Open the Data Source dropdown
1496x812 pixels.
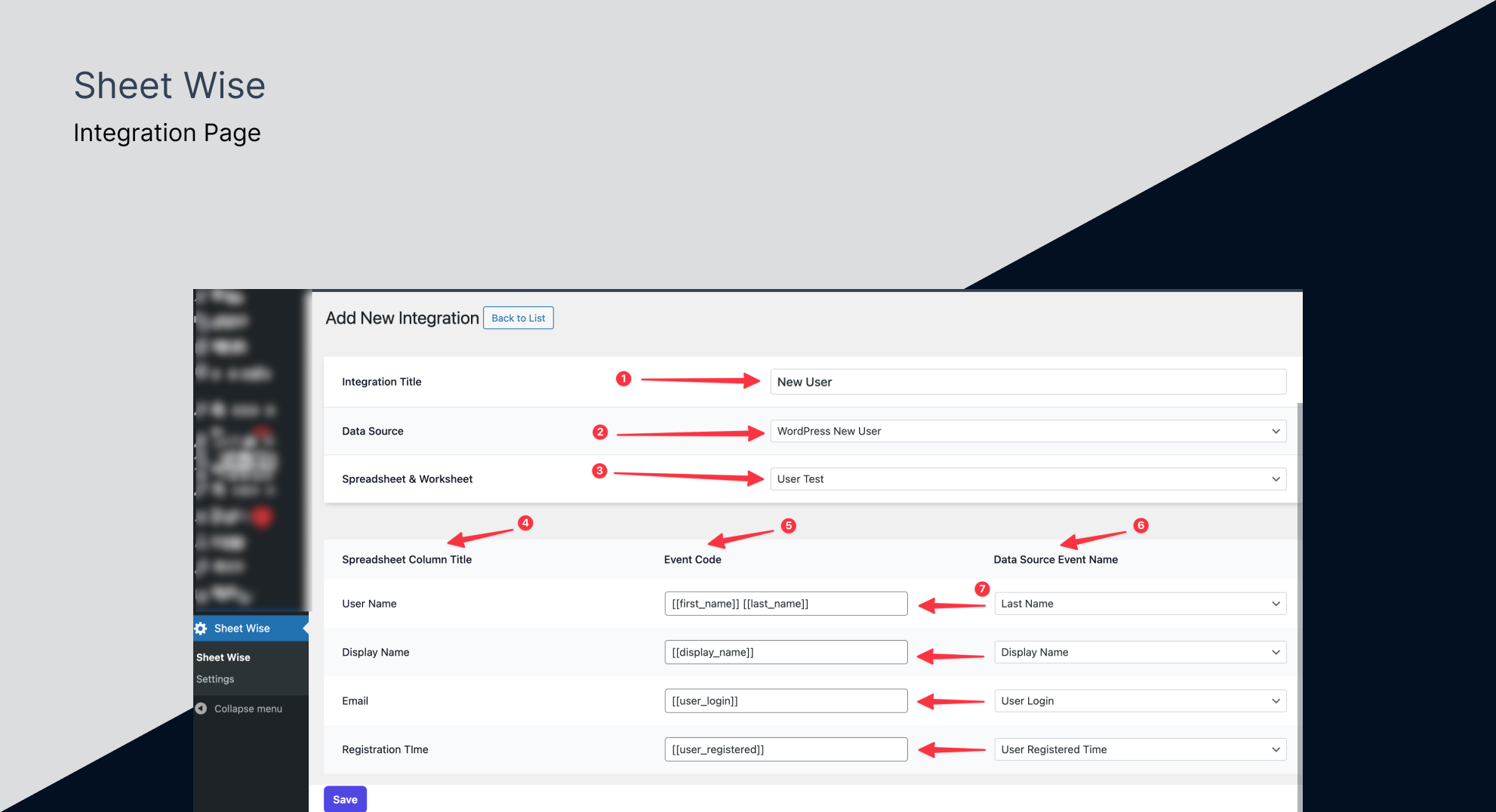1028,432
